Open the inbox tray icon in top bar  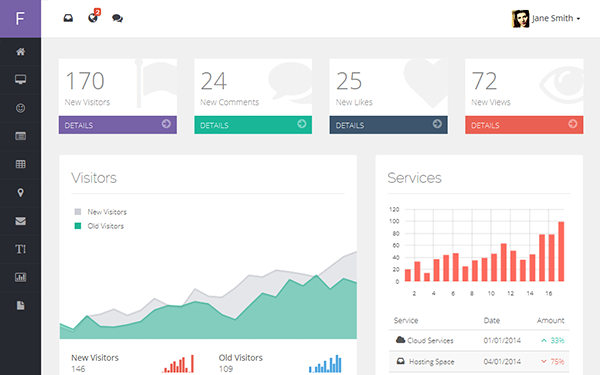[x=68, y=18]
